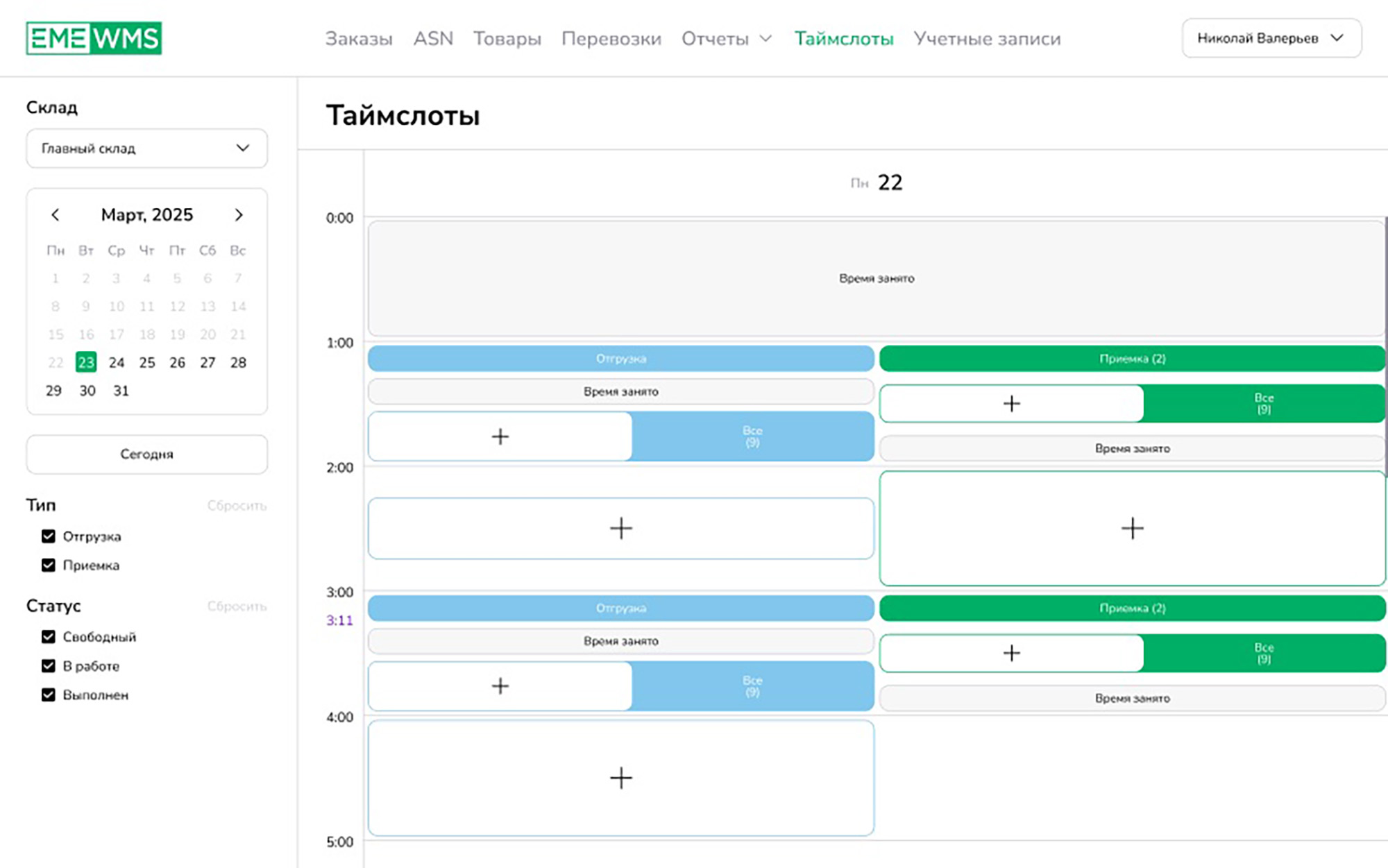Add shipment slot next to first blue Все (9)
This screenshot has height=868, width=1388.
(500, 436)
